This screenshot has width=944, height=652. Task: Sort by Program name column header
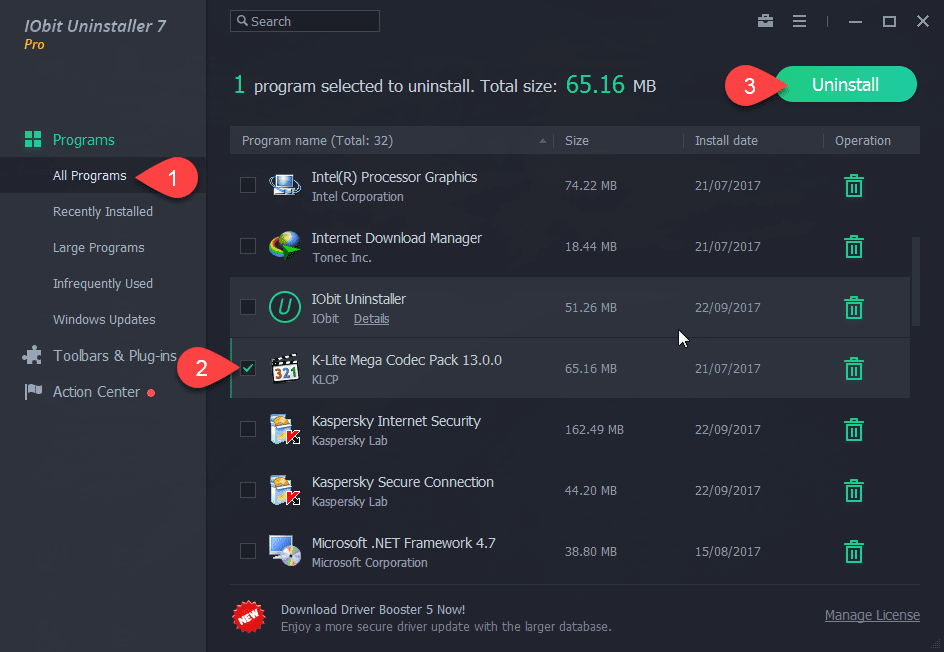pos(391,141)
